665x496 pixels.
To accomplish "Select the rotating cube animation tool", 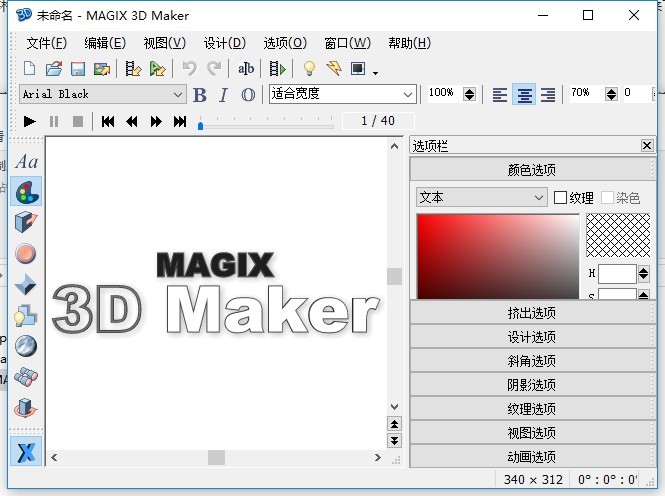I will pyautogui.click(x=26, y=408).
